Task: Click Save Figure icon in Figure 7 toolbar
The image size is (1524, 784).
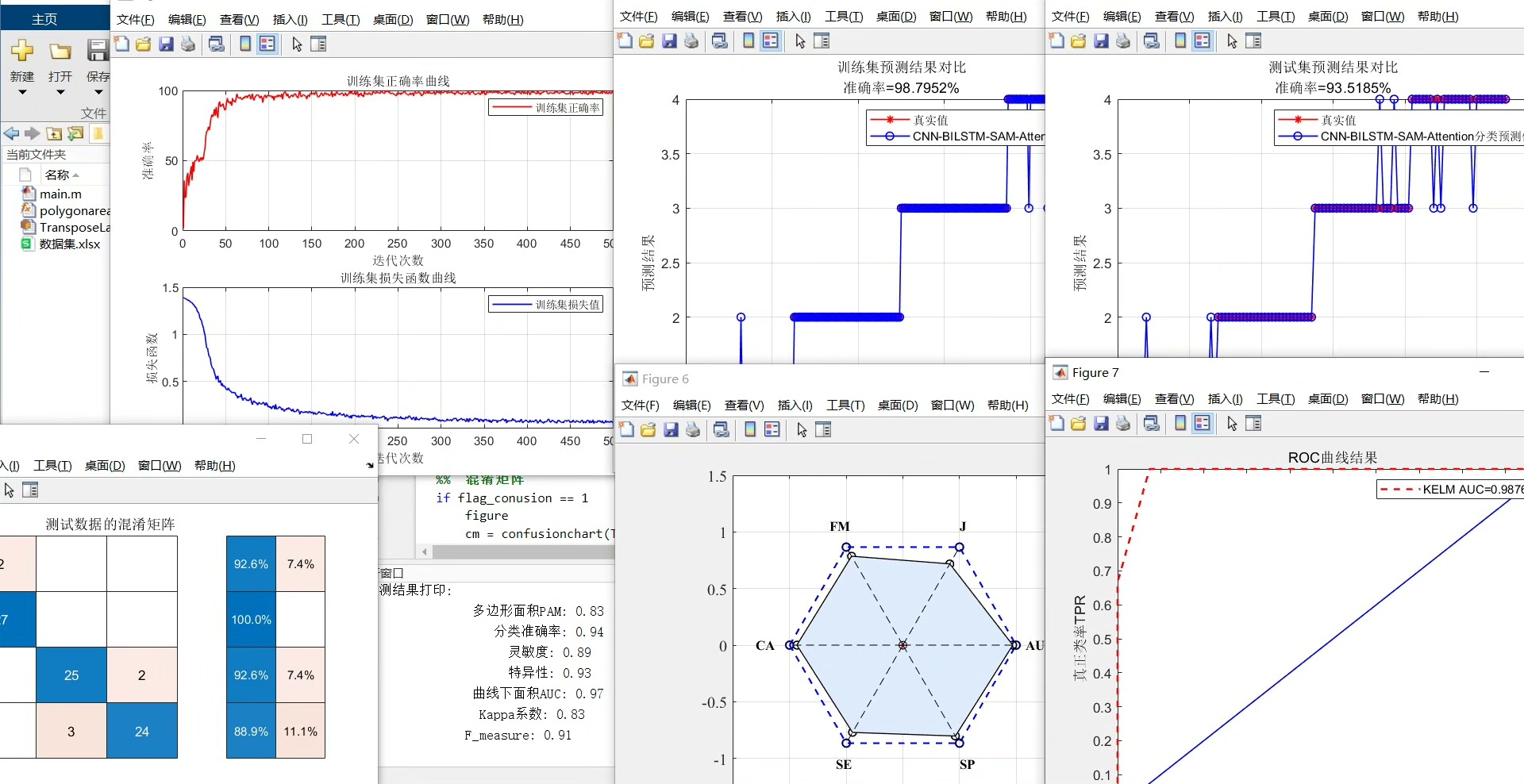Action: tap(1101, 424)
